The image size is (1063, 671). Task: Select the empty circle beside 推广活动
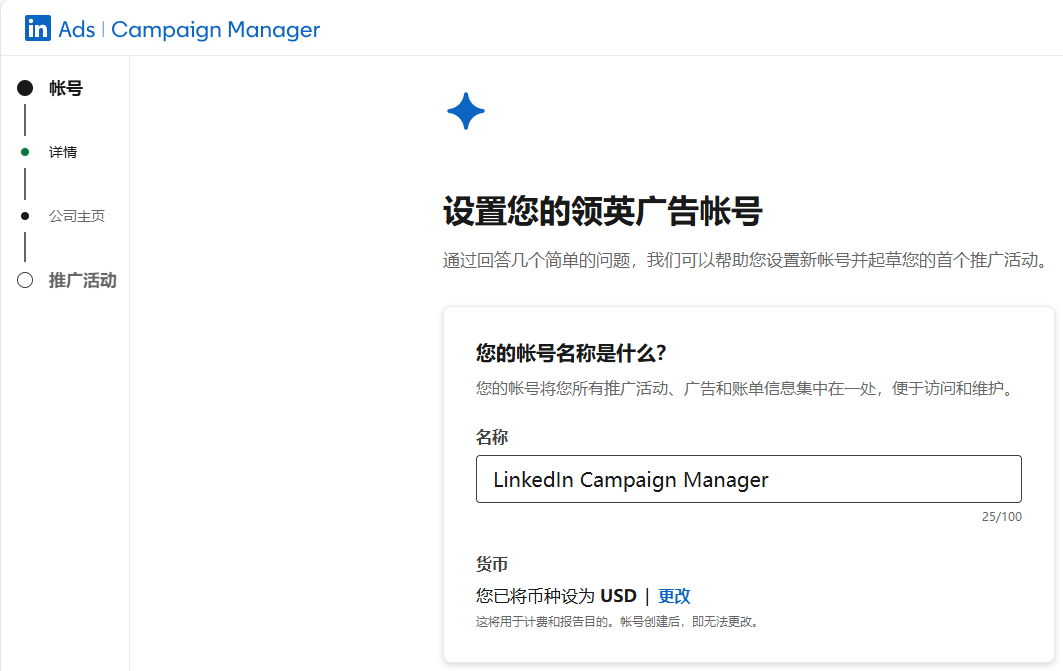(25, 280)
